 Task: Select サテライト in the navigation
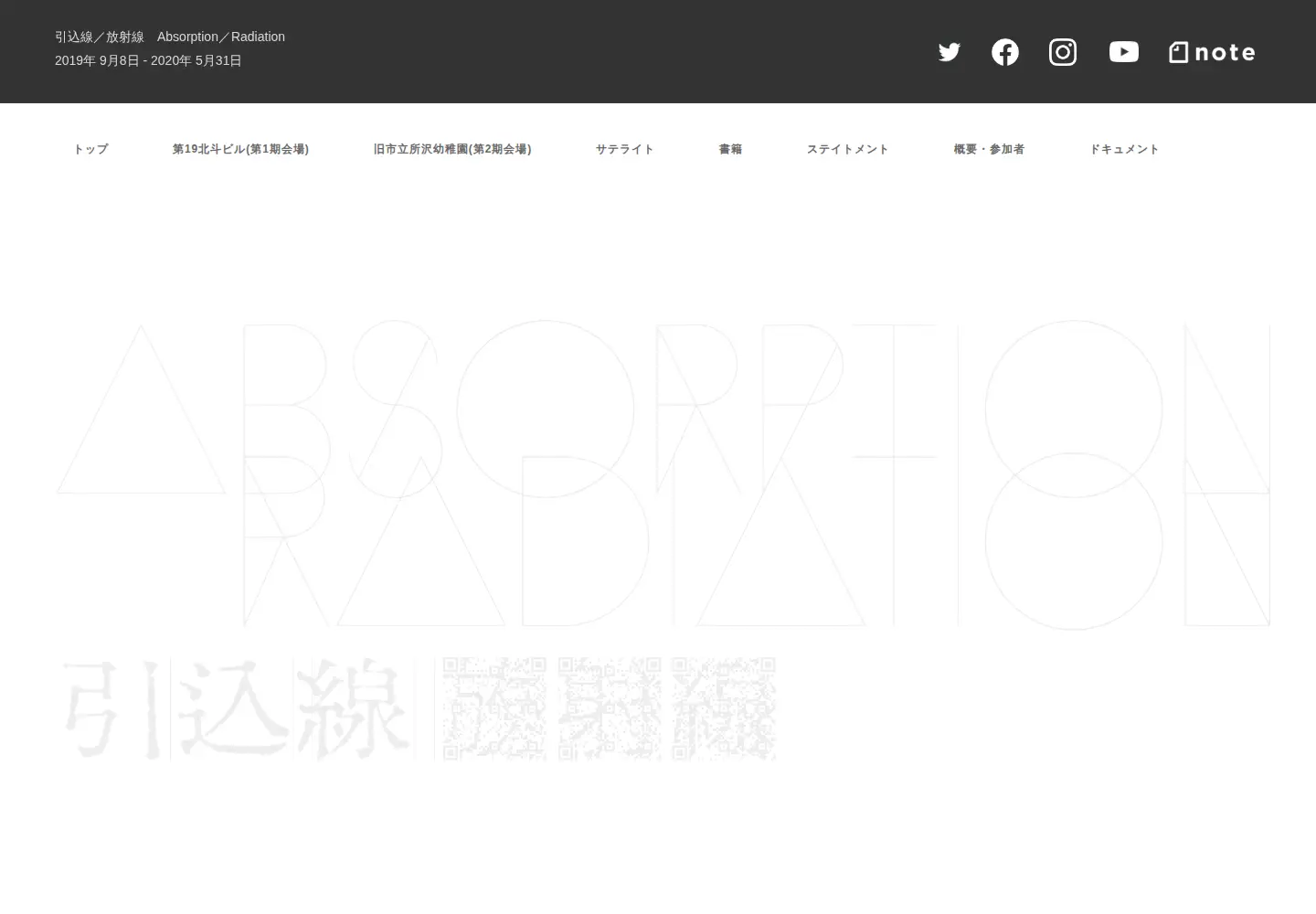(x=625, y=149)
